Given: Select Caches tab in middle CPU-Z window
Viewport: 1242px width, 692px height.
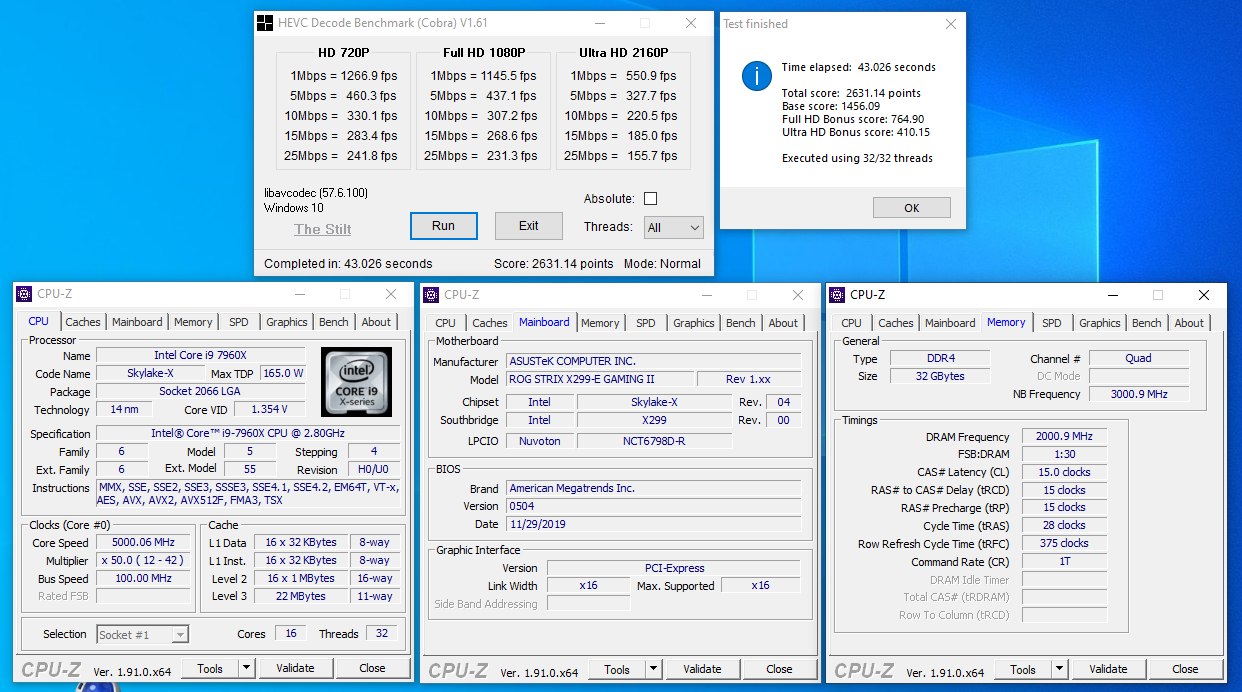Looking at the screenshot, I should [490, 323].
